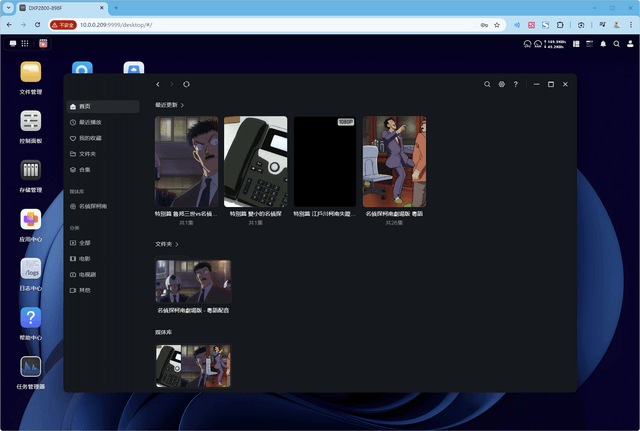640x431 pixels.
Task: Launch the 应用中心 app center desktop icon
Action: pos(31,219)
